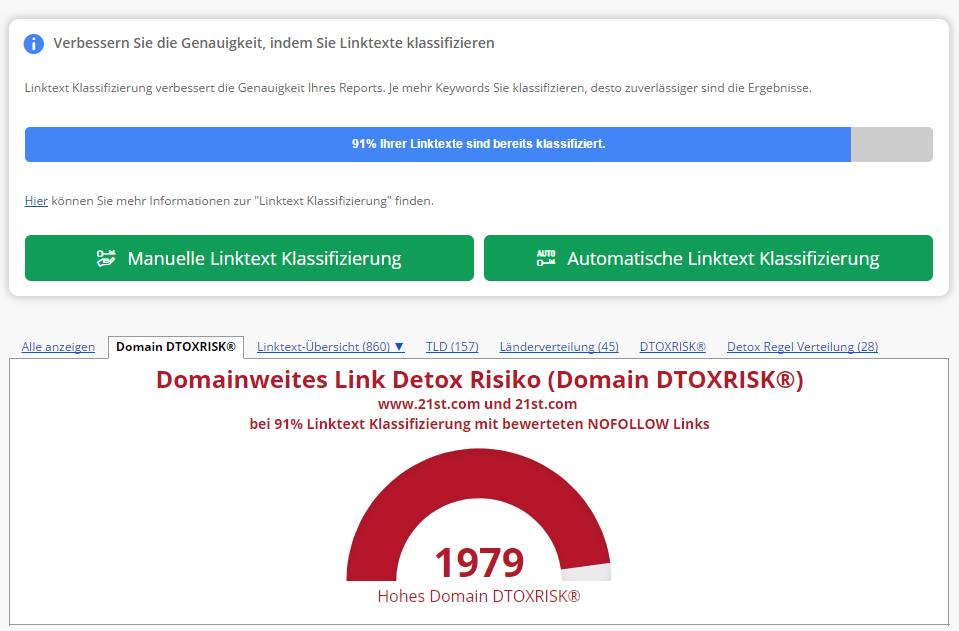Click the 91% classification progress bar
The image size is (959, 631).
(478, 144)
